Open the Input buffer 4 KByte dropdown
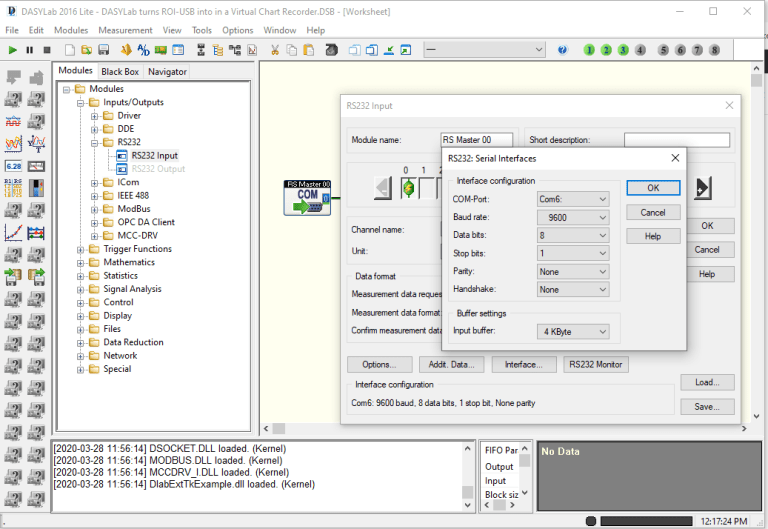This screenshot has height=529, width=768. click(573, 332)
